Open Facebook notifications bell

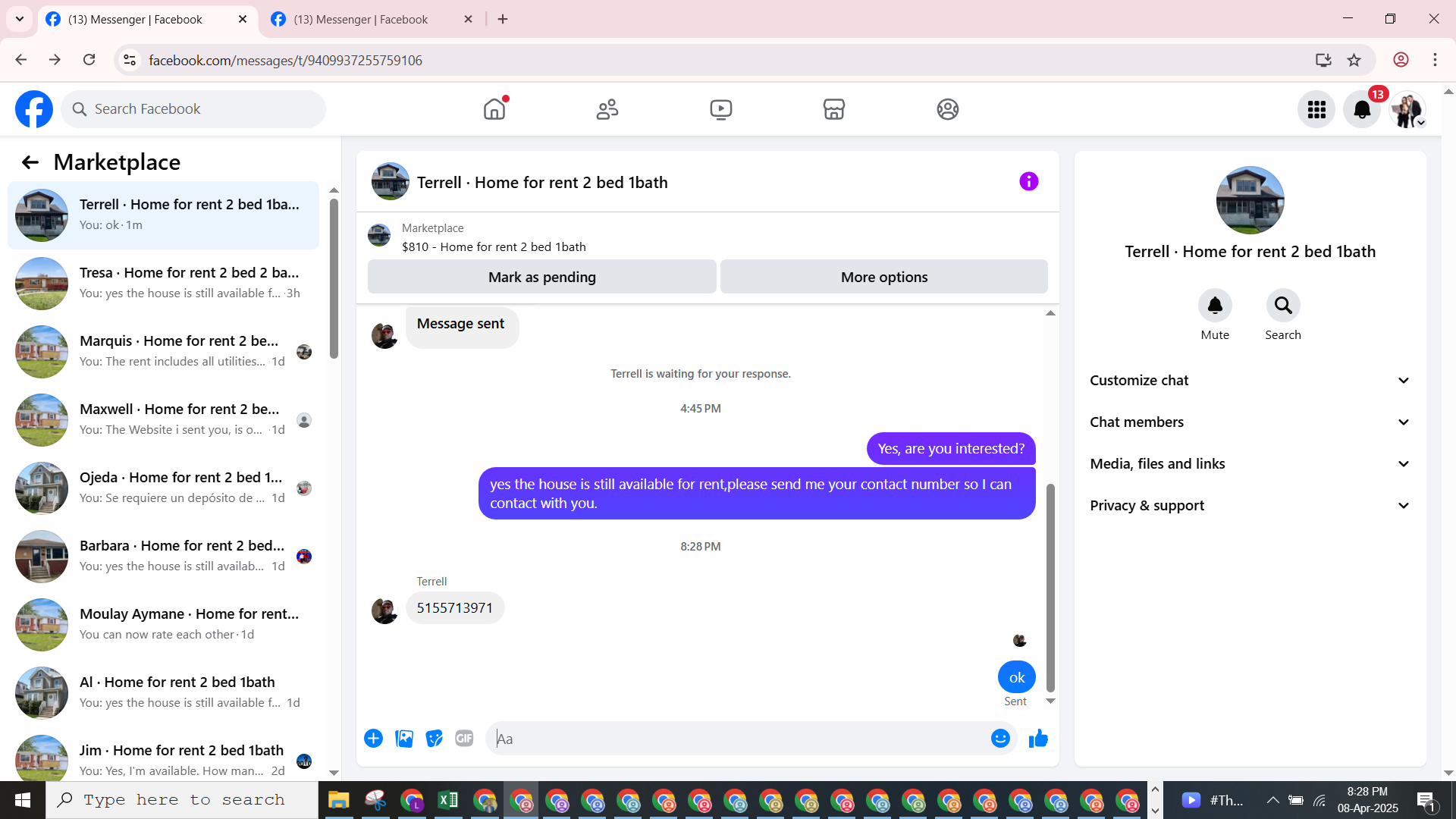click(x=1362, y=109)
